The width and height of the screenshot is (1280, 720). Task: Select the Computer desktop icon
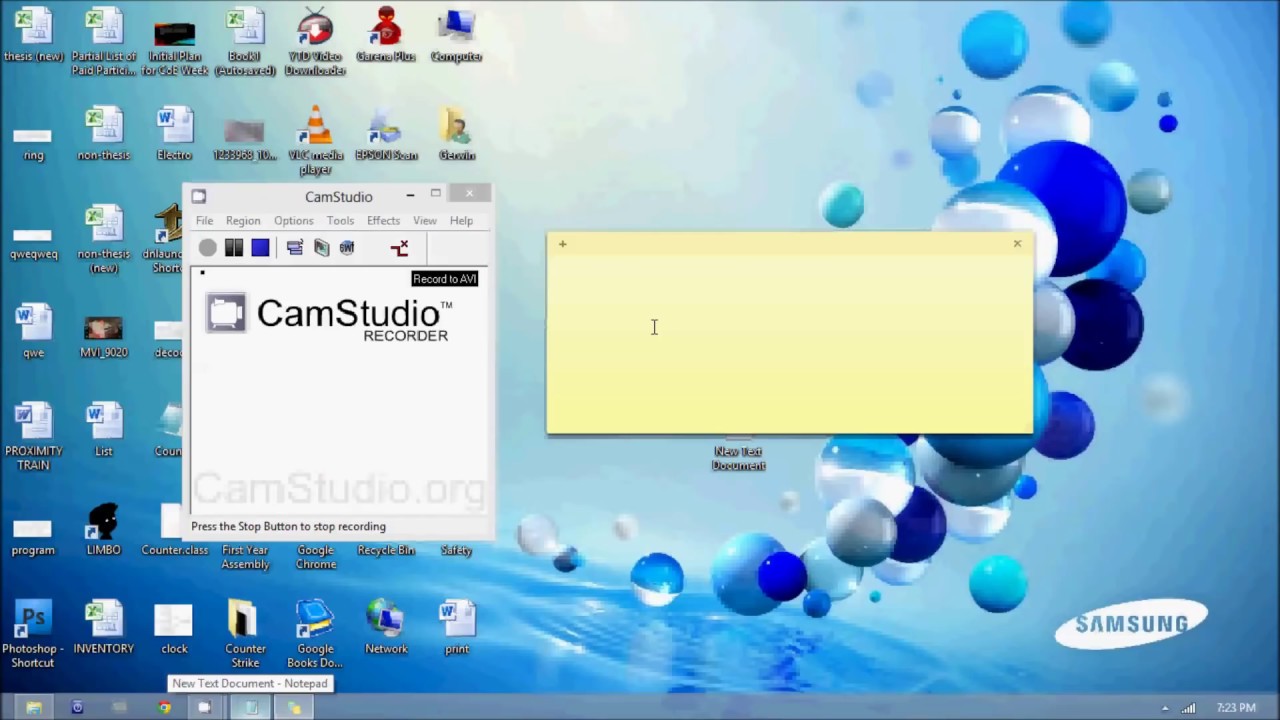pyautogui.click(x=456, y=36)
